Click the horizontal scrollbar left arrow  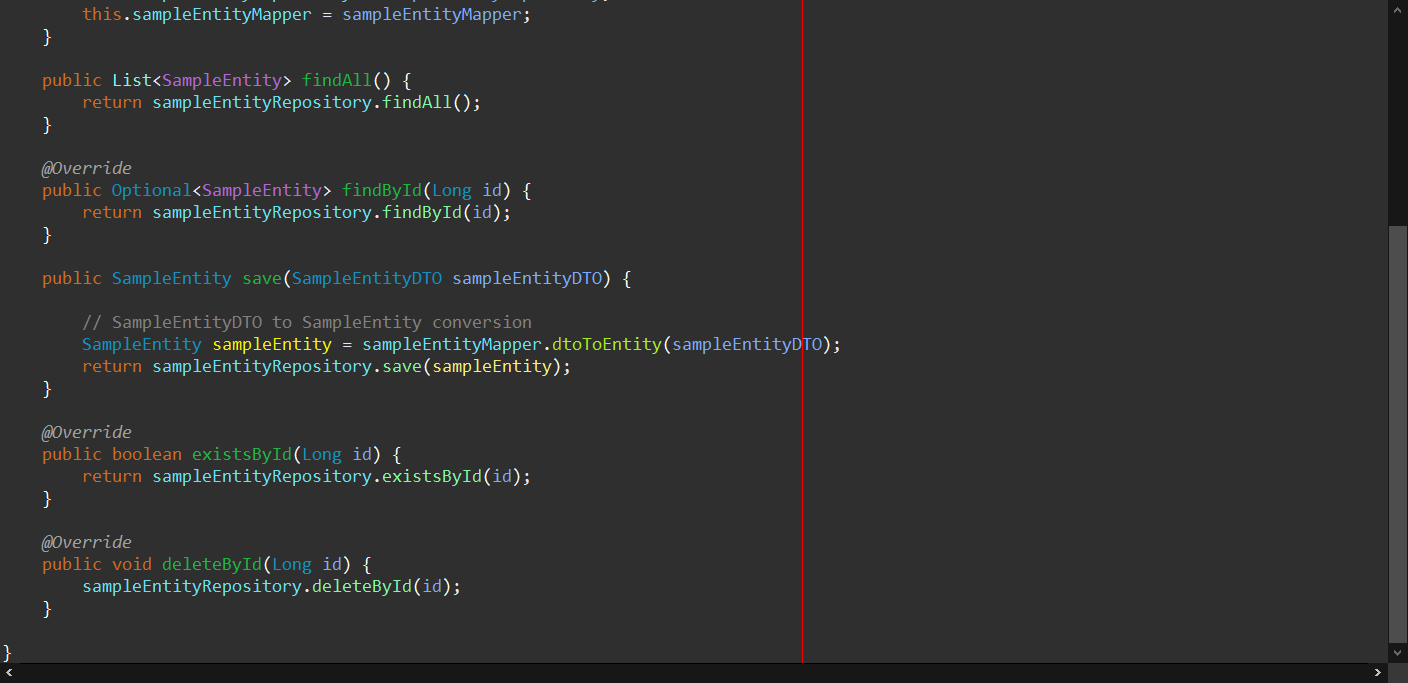click(x=9, y=674)
